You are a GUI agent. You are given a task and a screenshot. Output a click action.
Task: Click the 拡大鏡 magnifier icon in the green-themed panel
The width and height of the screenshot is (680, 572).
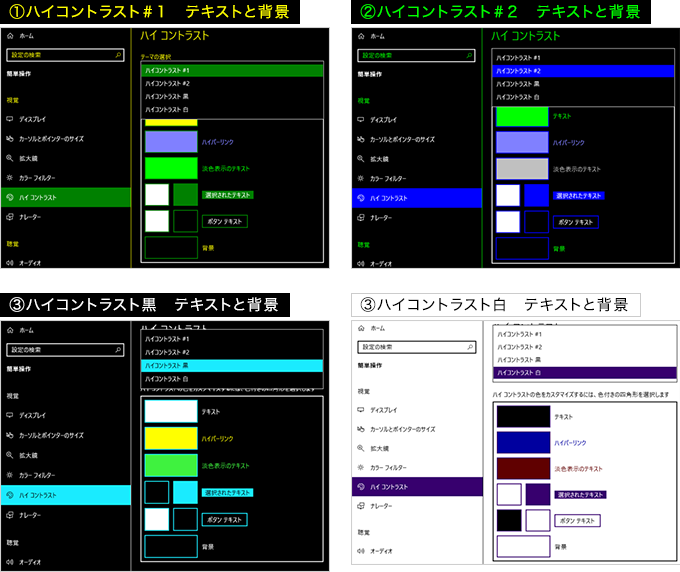click(x=10, y=158)
